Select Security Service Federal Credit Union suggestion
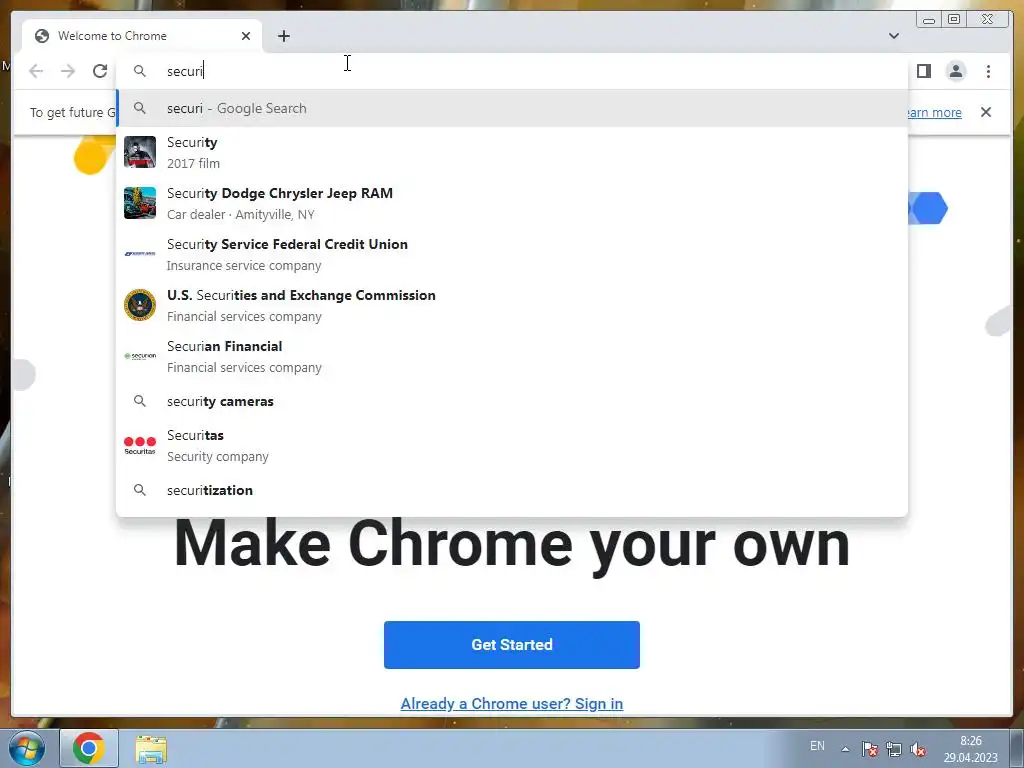Viewport: 1024px width, 768px height. (512, 254)
